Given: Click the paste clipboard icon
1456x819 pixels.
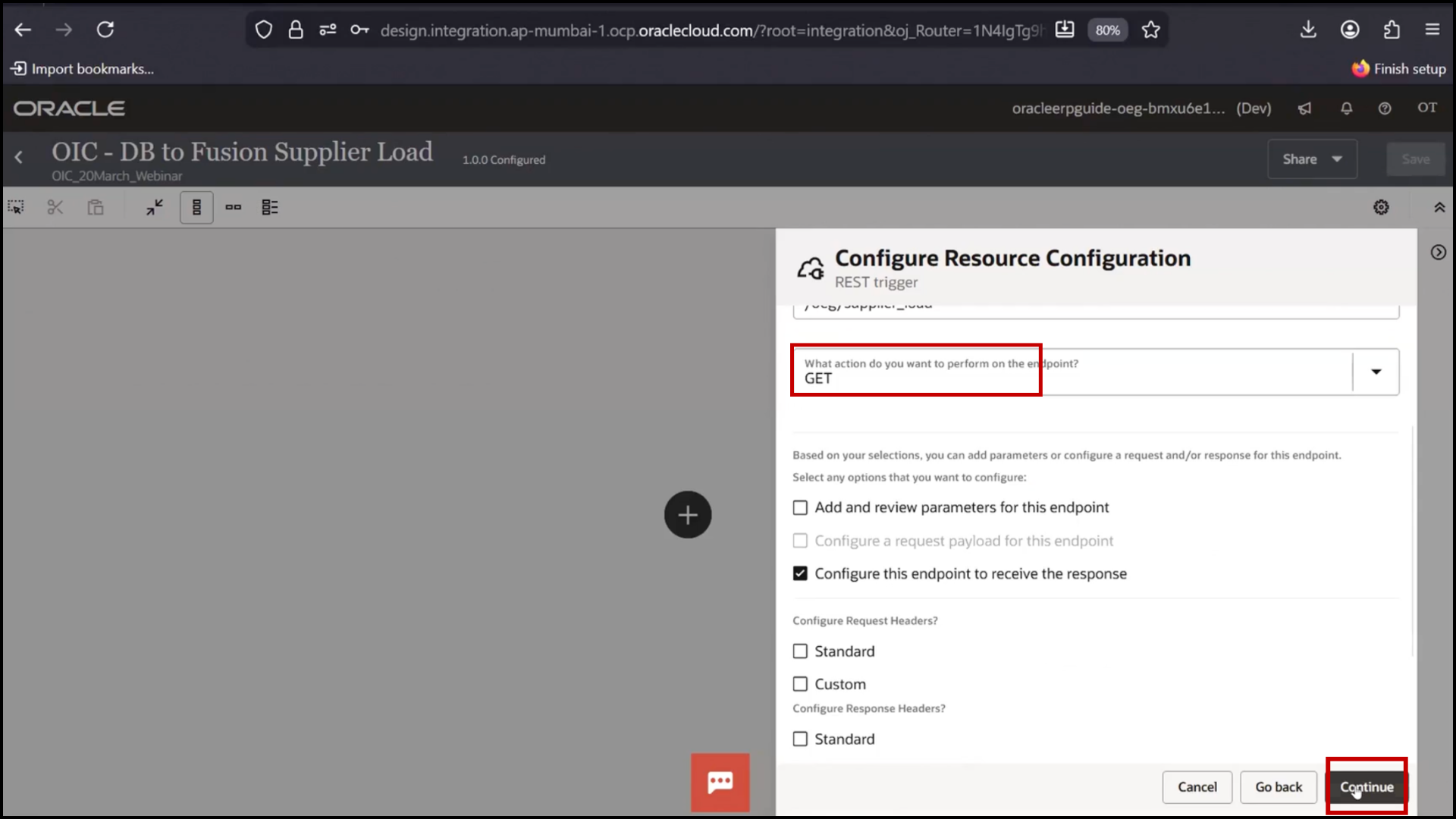Looking at the screenshot, I should click(x=95, y=207).
